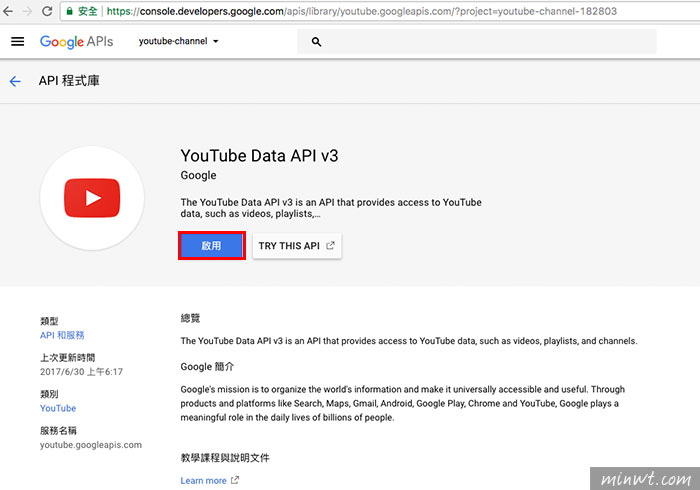Click the 總覽 section heading

pyautogui.click(x=190, y=318)
